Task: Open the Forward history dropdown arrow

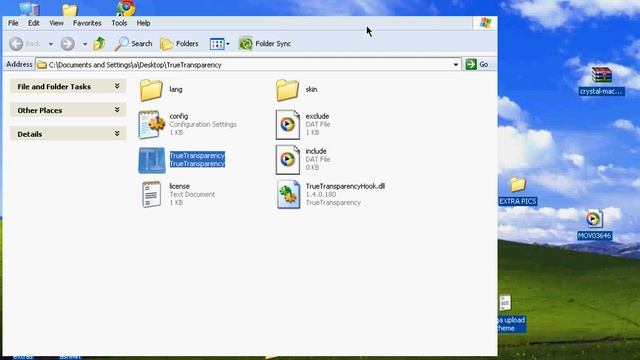Action: pos(85,44)
